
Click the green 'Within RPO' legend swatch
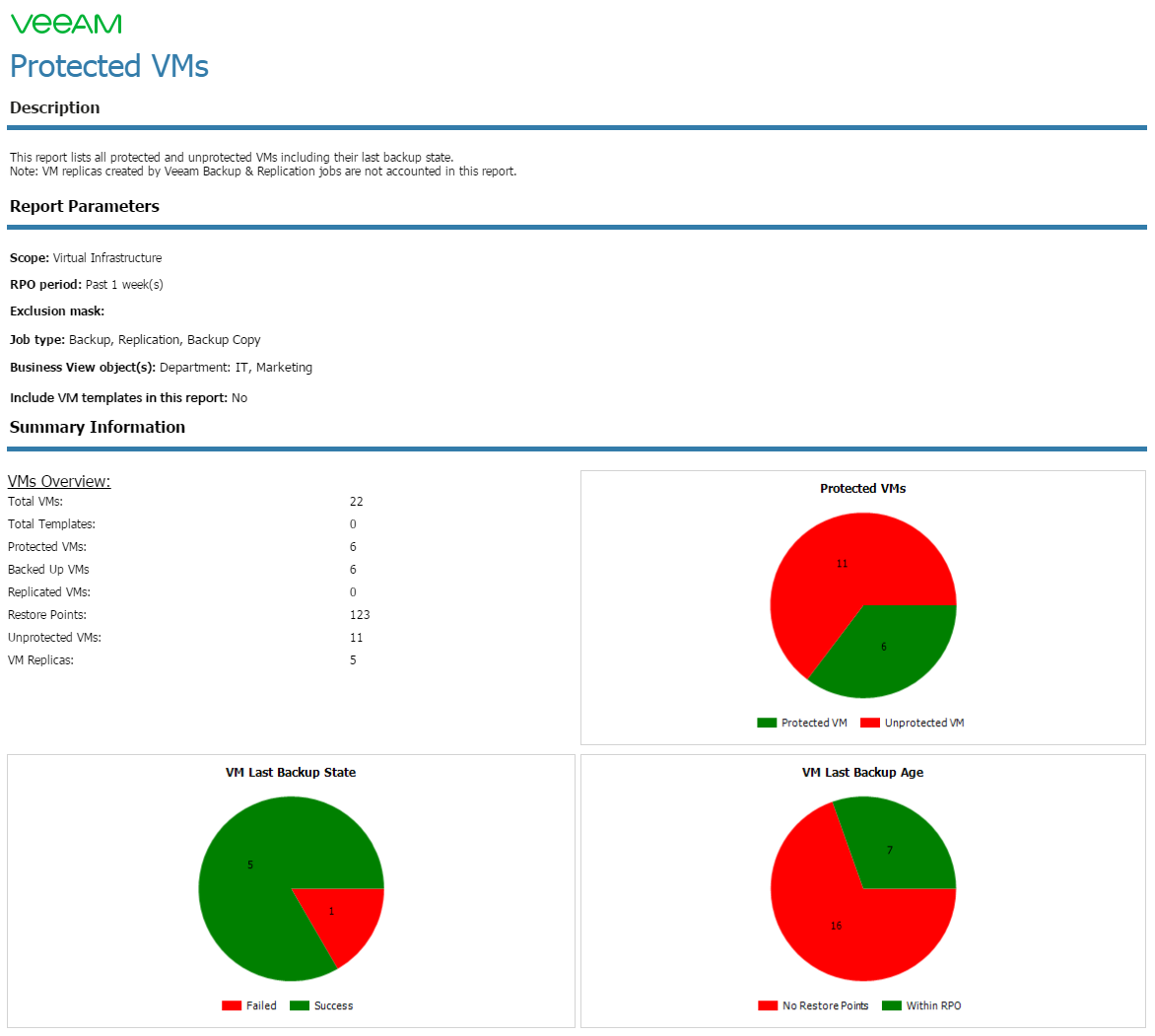point(891,1005)
